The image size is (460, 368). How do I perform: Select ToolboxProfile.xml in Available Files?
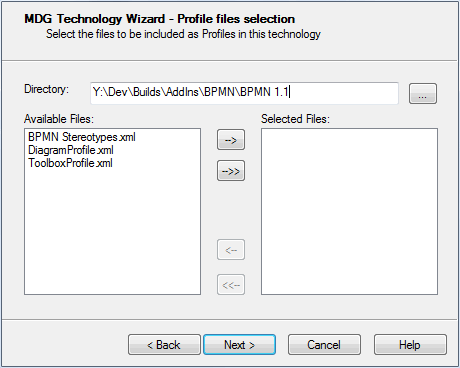[70, 163]
